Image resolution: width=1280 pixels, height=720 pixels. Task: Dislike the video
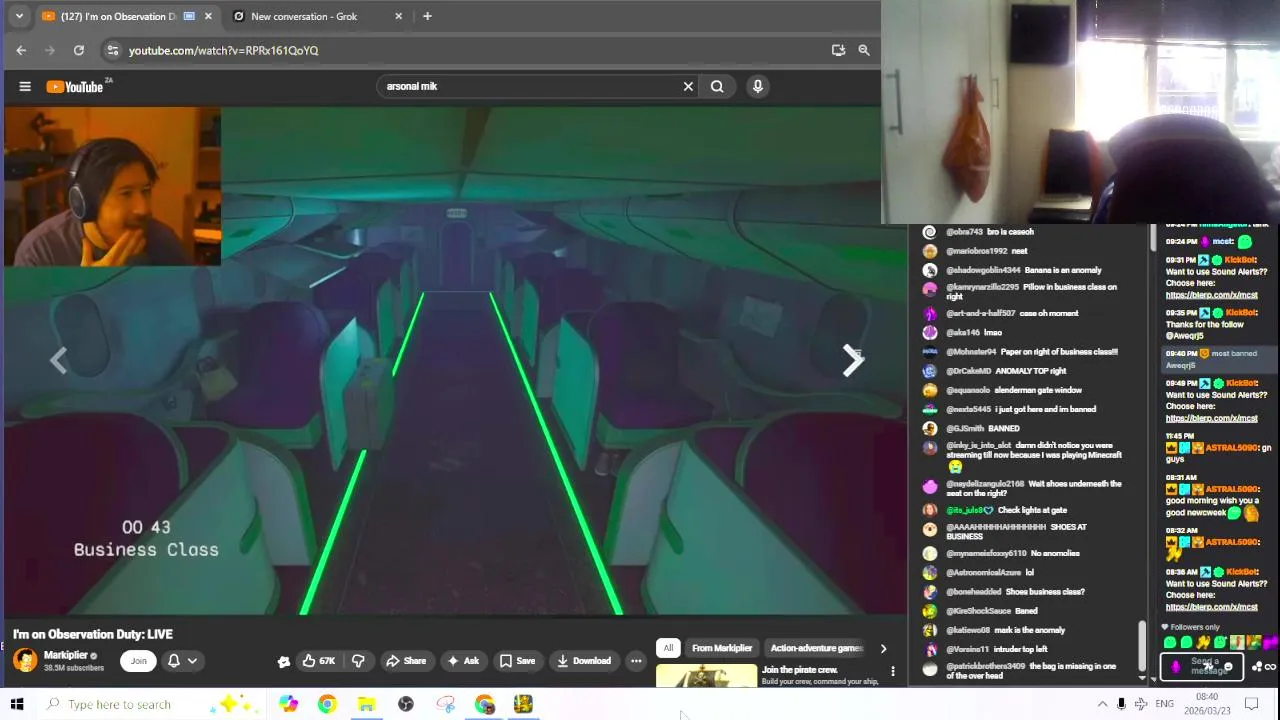point(358,661)
